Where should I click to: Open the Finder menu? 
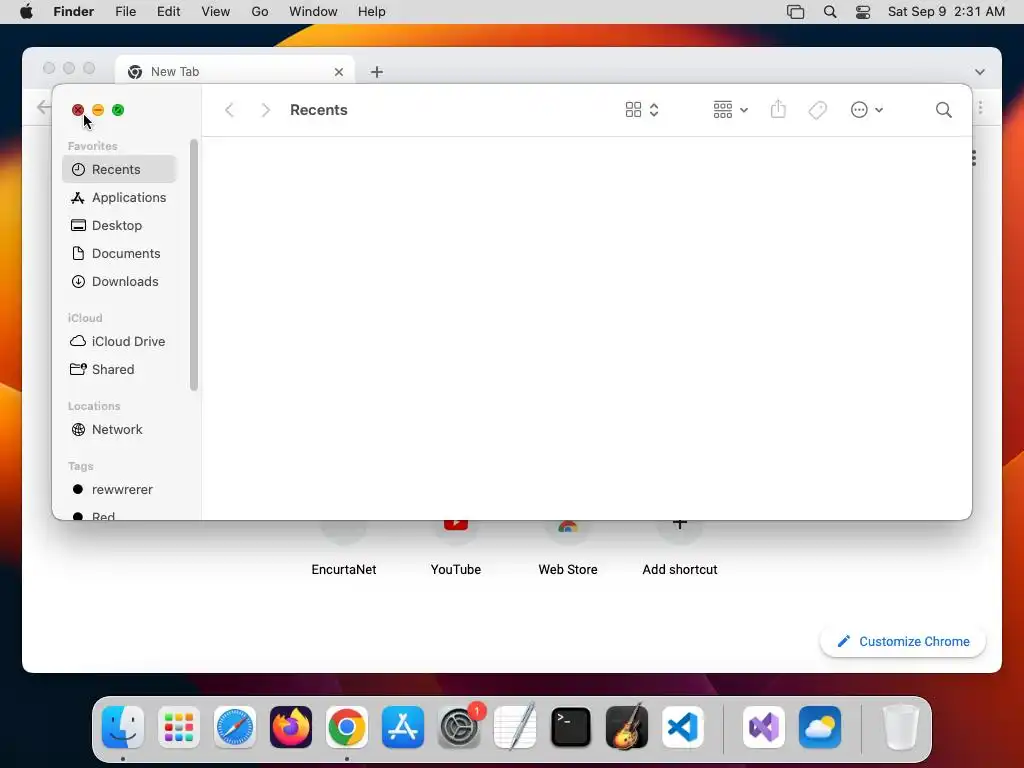tap(74, 12)
